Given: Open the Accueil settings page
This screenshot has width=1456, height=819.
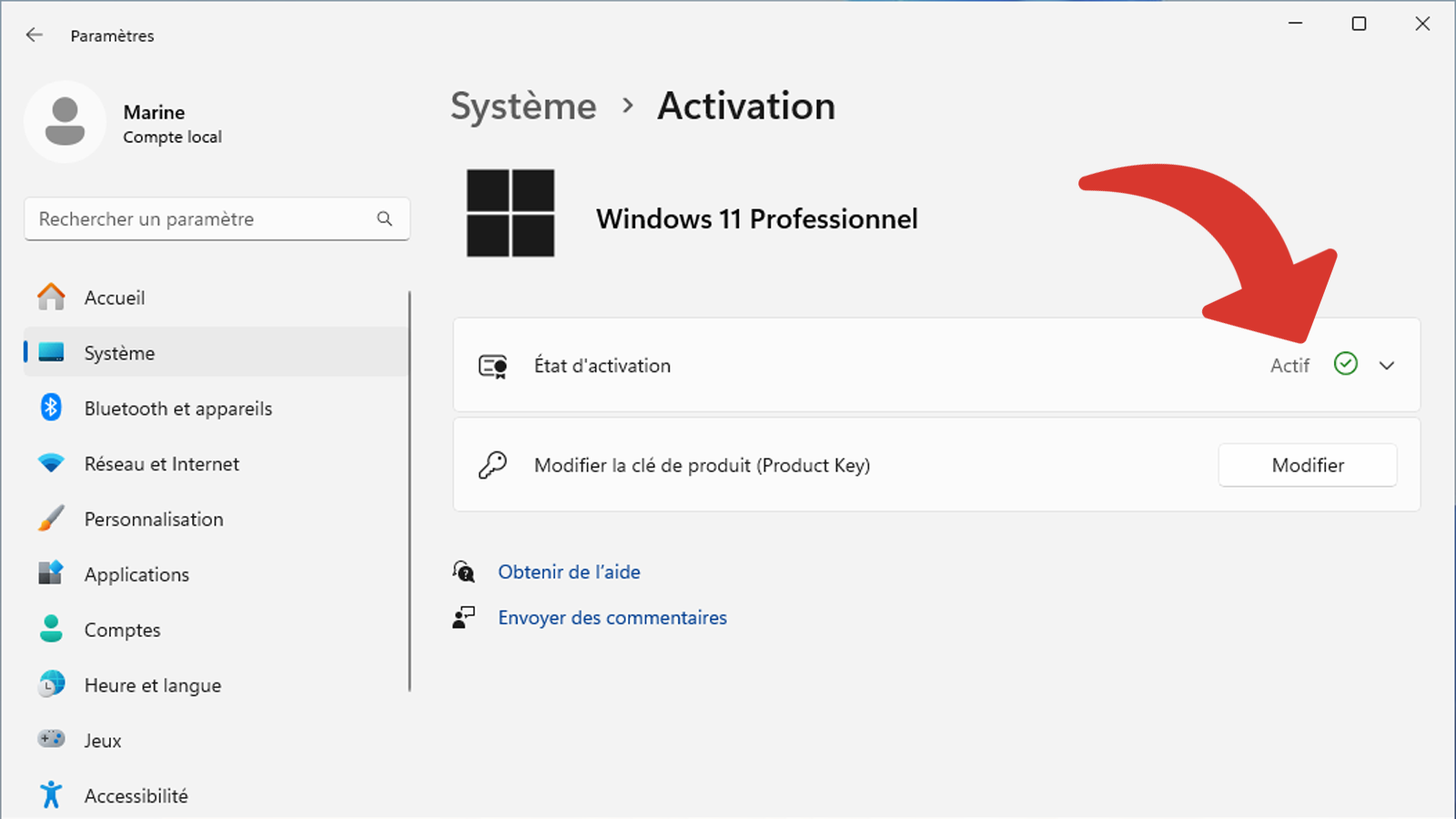Looking at the screenshot, I should [x=216, y=298].
